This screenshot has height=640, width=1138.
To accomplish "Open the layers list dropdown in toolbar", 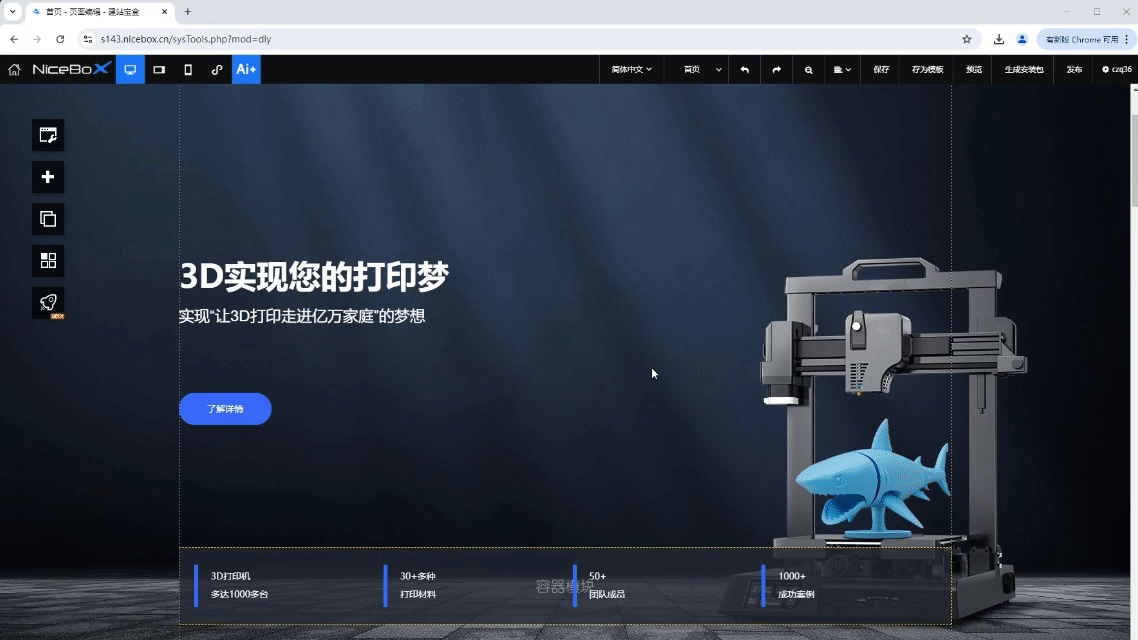I will tap(843, 70).
